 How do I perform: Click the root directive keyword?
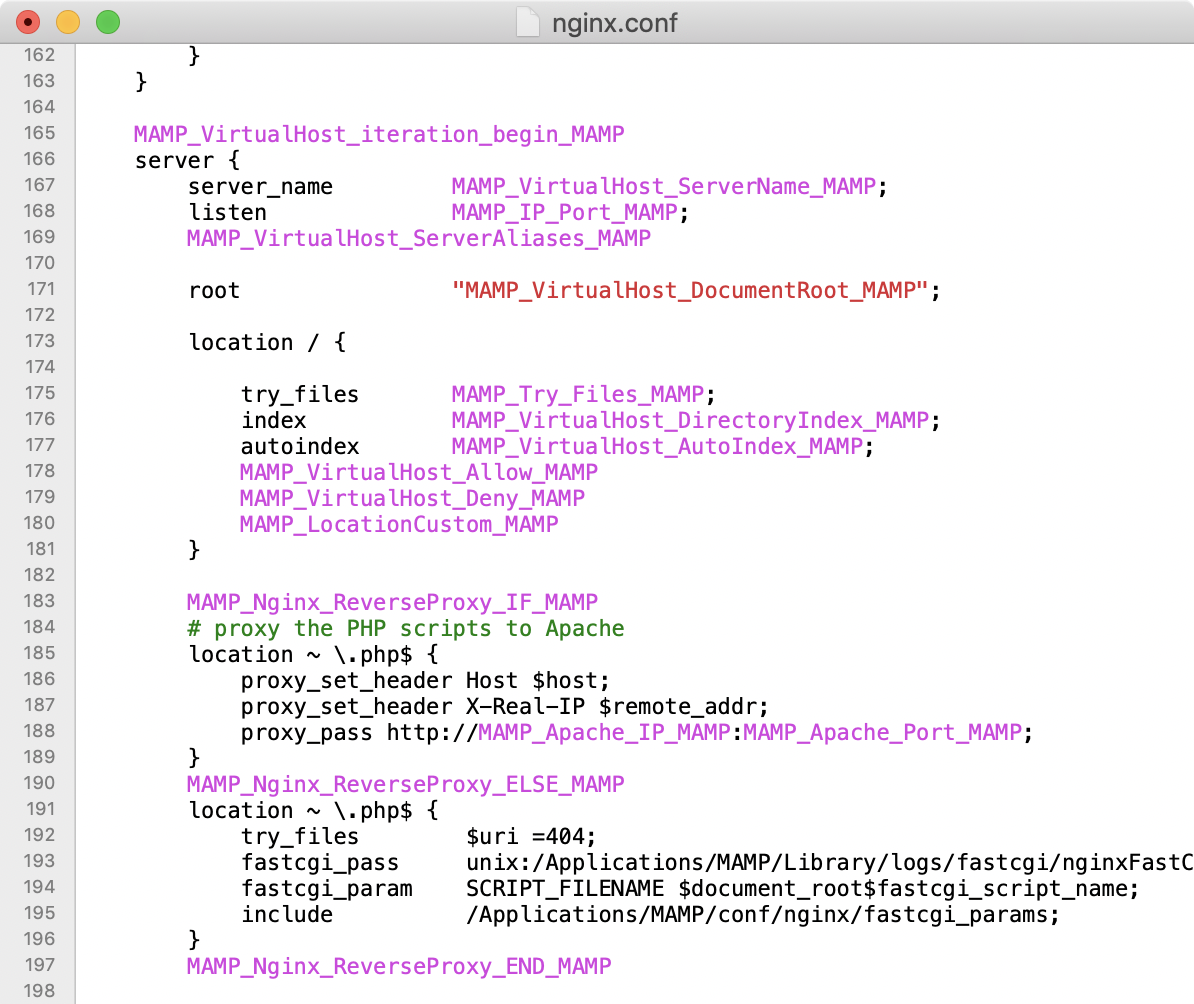pos(214,290)
